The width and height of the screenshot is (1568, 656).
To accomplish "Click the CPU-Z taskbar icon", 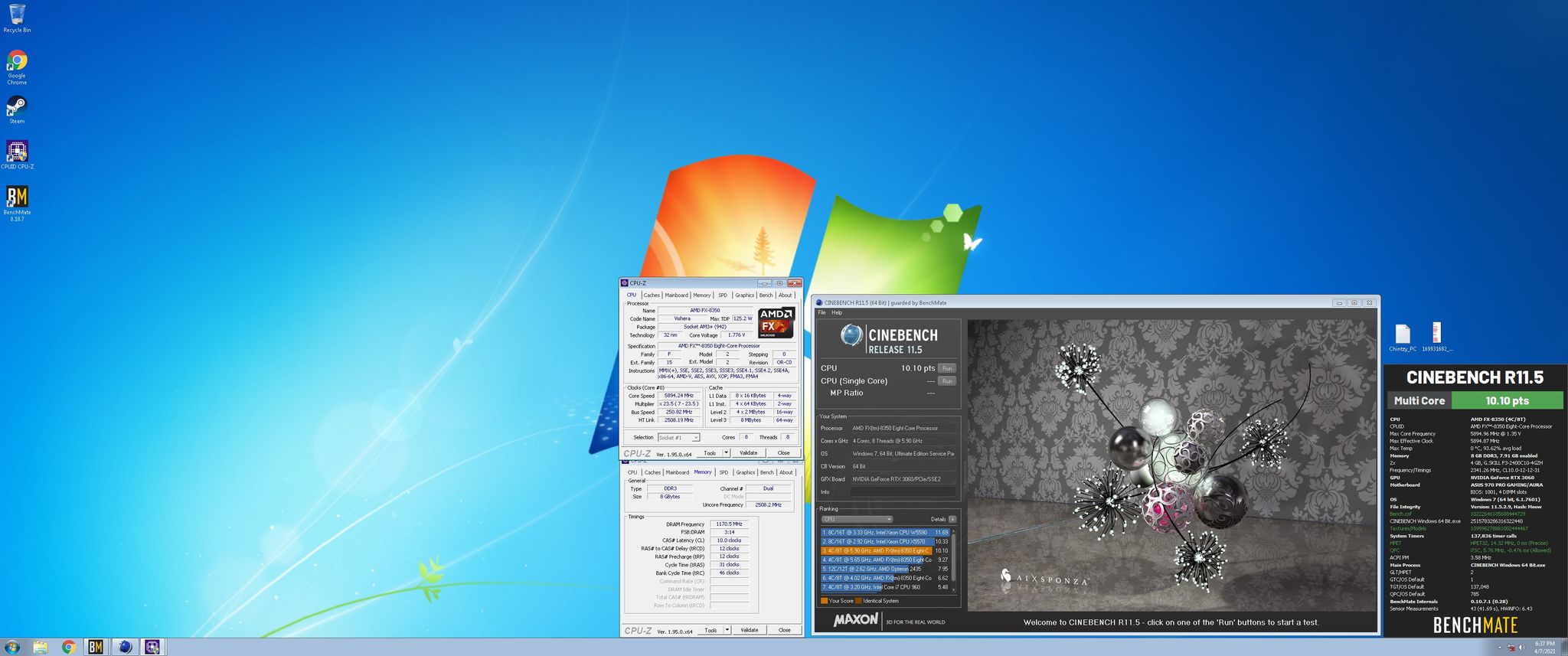I will point(152,647).
